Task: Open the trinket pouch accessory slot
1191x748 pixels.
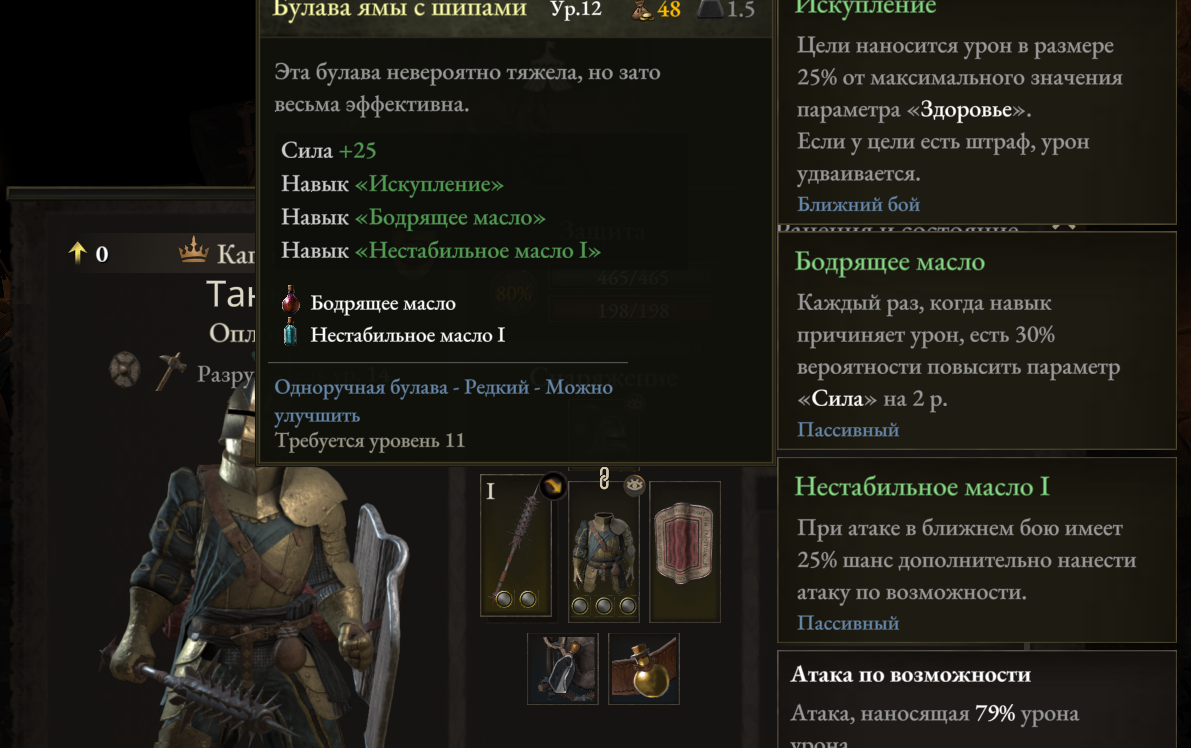Action: tap(563, 668)
